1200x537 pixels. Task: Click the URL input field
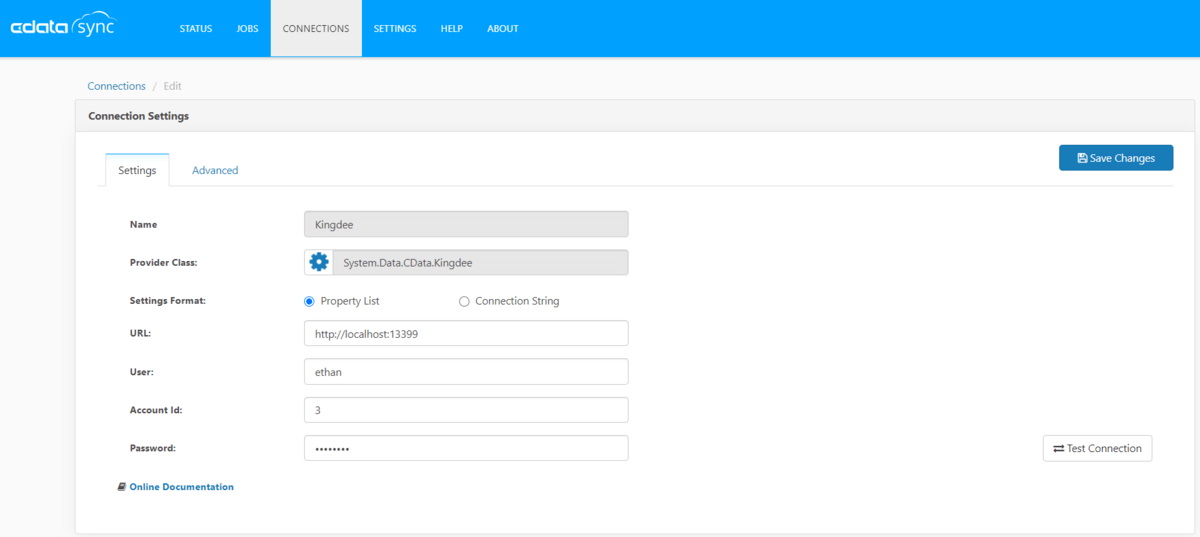[x=466, y=334]
